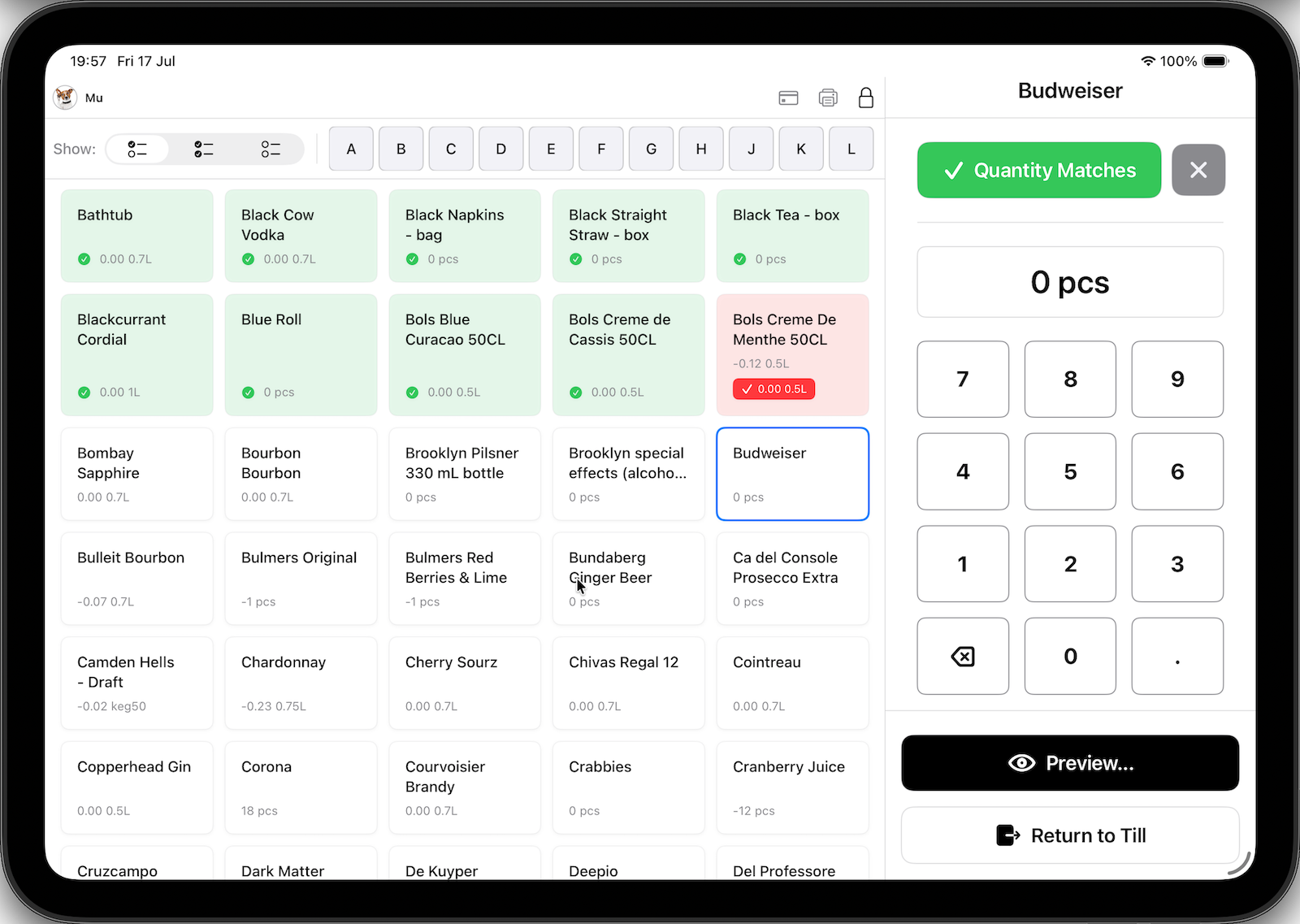Screen dimensions: 1300x924
Task: Select Copperhead Gin card
Action: 137,788
